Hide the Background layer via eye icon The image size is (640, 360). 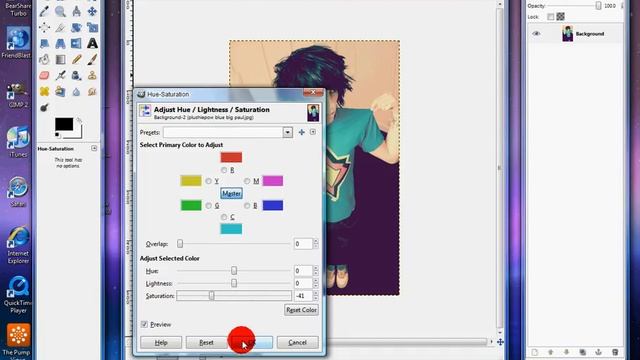point(536,34)
